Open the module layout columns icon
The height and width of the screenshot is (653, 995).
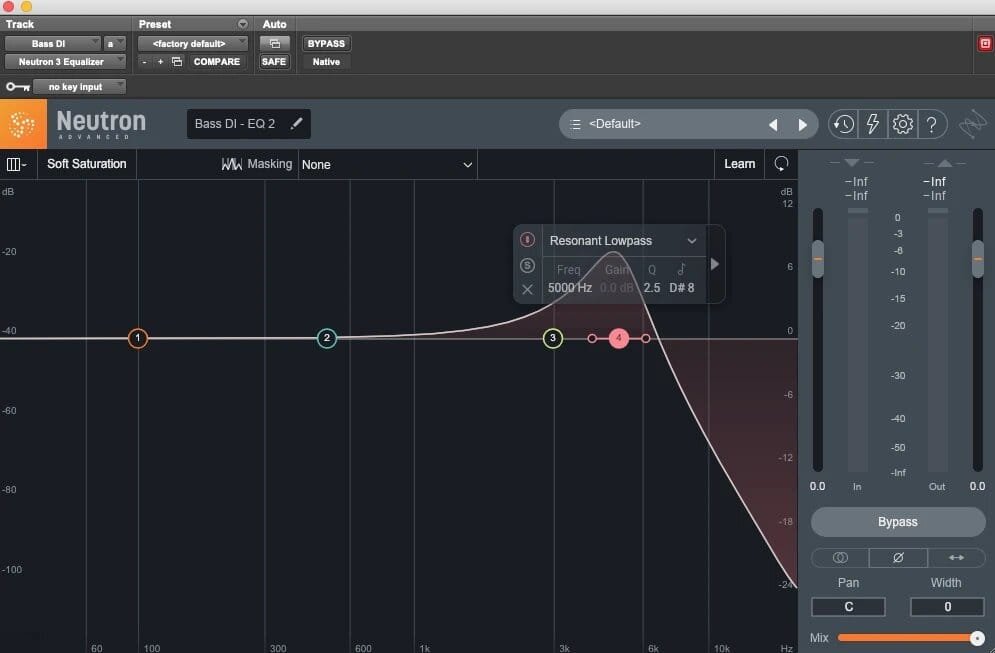16,164
